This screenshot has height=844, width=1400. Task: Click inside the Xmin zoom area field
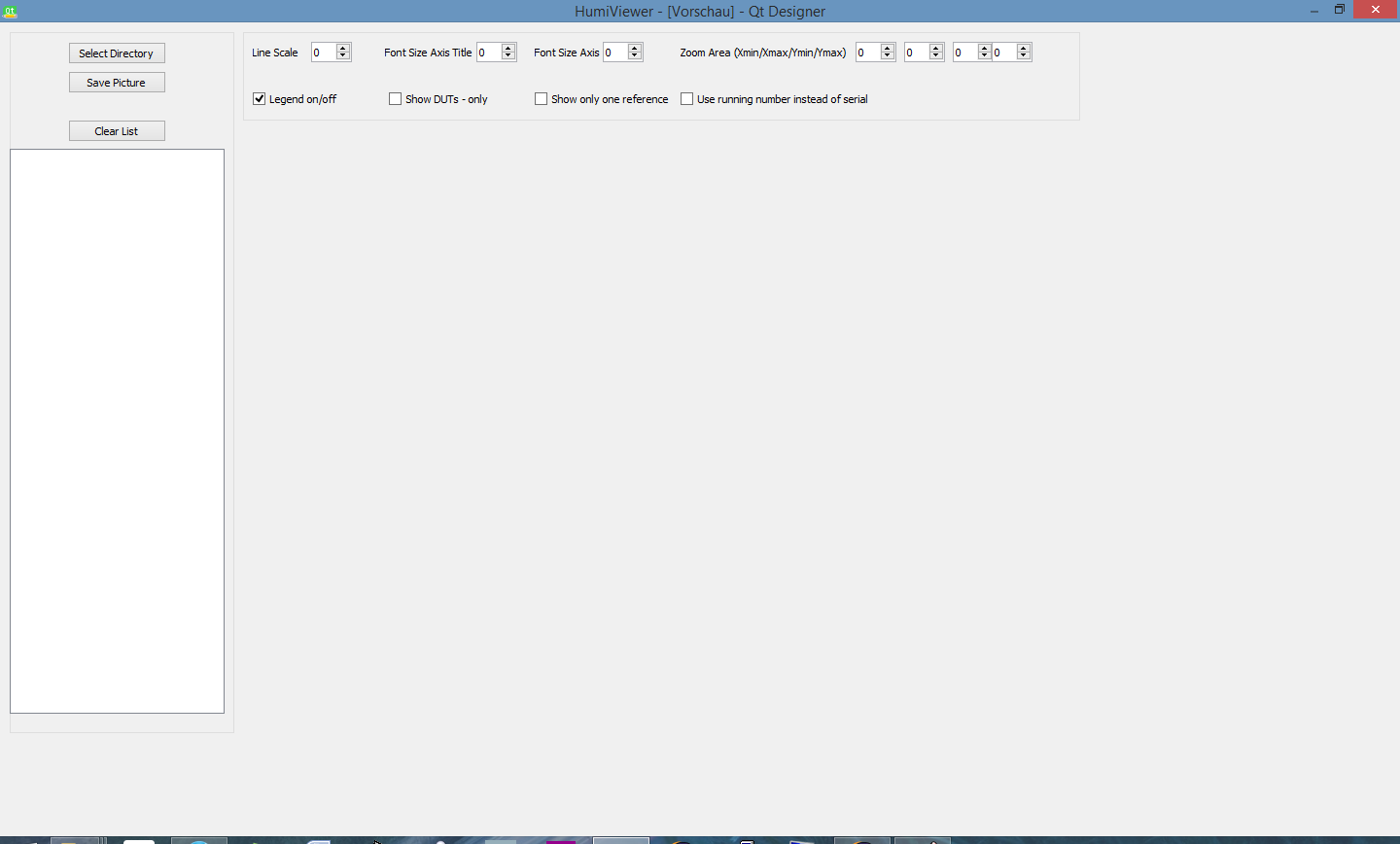pyautogui.click(x=868, y=52)
